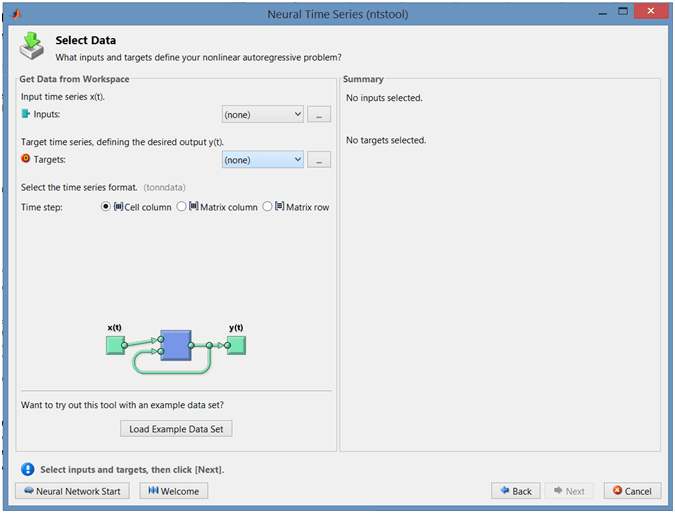
Task: Click the x(t) input block in diagram
Action: [115, 345]
